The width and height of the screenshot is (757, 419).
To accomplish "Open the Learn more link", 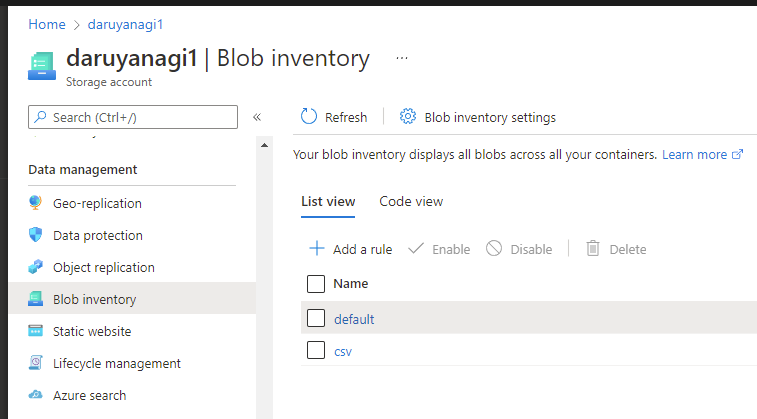I will pos(702,154).
